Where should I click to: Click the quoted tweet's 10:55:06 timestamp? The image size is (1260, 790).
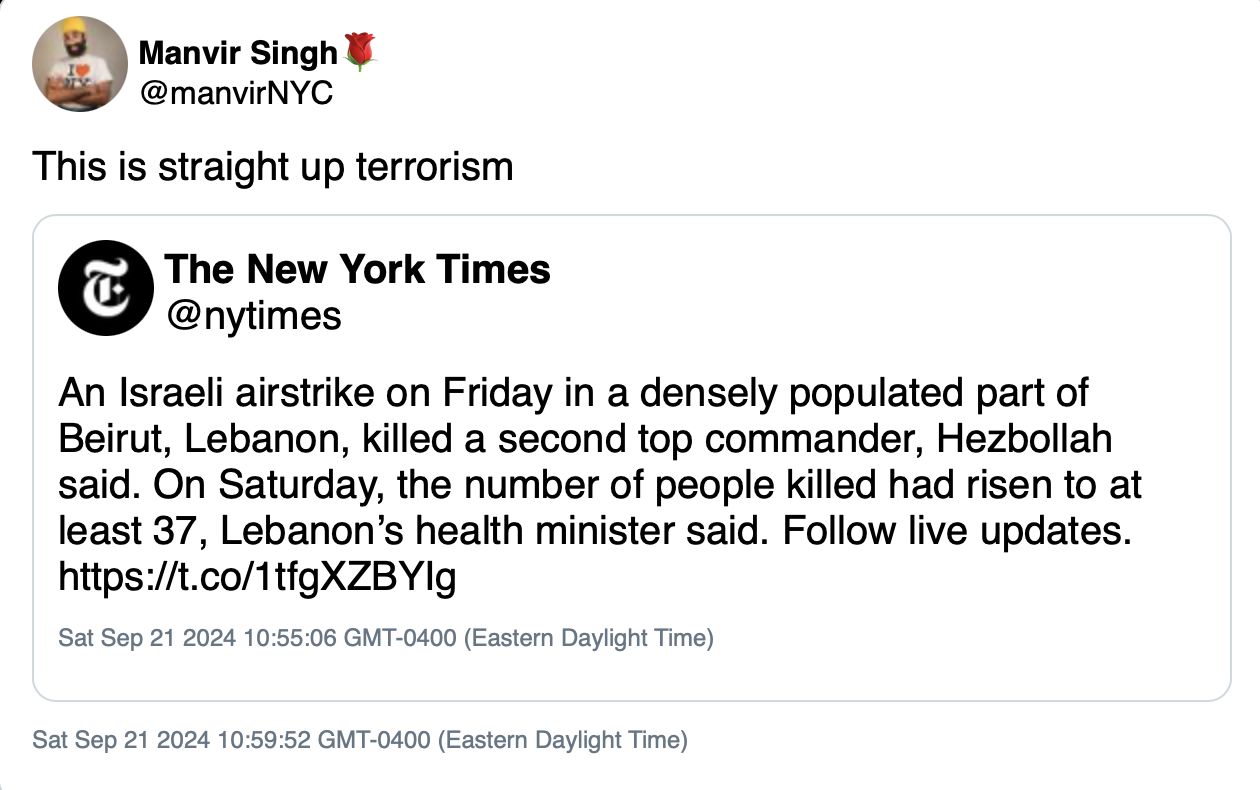click(386, 638)
